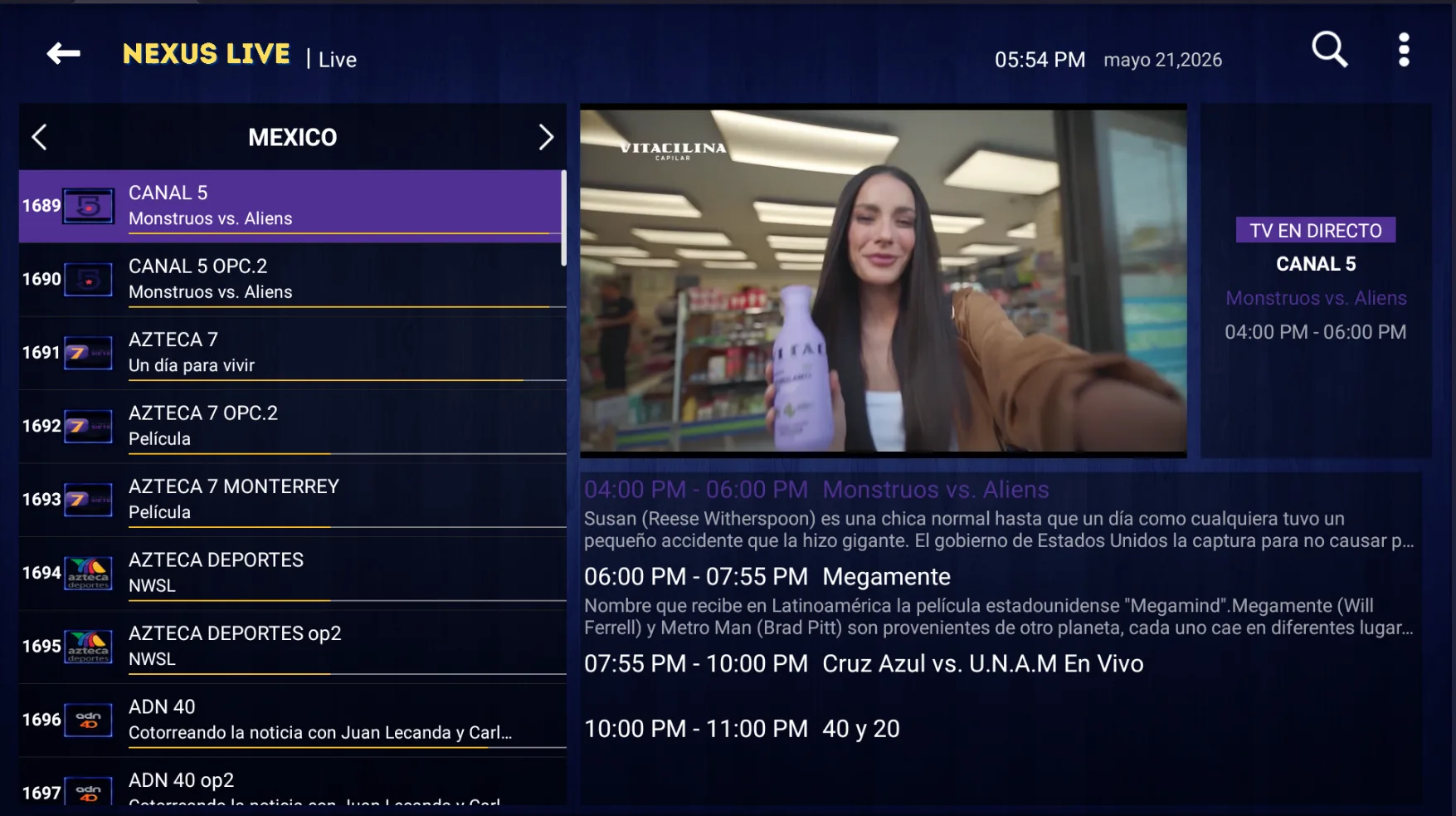Click CANAL 5 name in info panel
The width and height of the screenshot is (1456, 816).
(1316, 264)
